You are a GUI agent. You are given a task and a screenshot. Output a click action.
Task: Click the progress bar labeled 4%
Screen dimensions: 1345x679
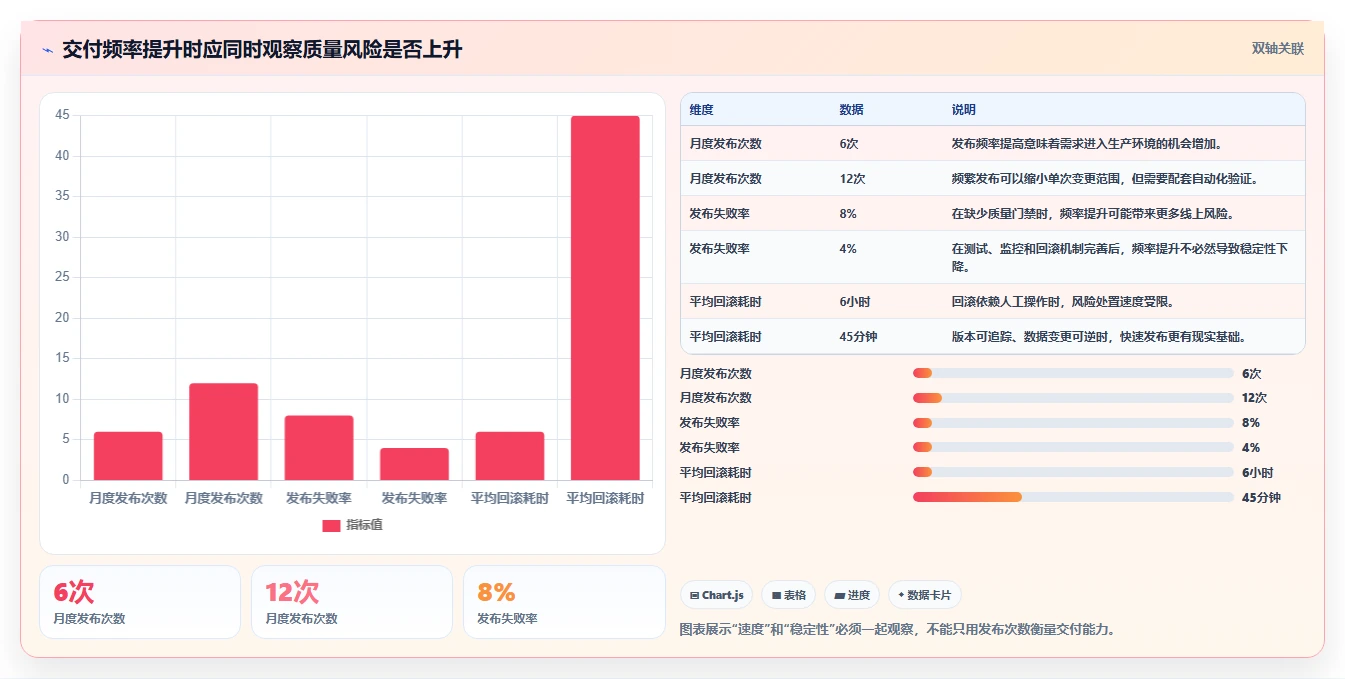pyautogui.click(x=1073, y=447)
